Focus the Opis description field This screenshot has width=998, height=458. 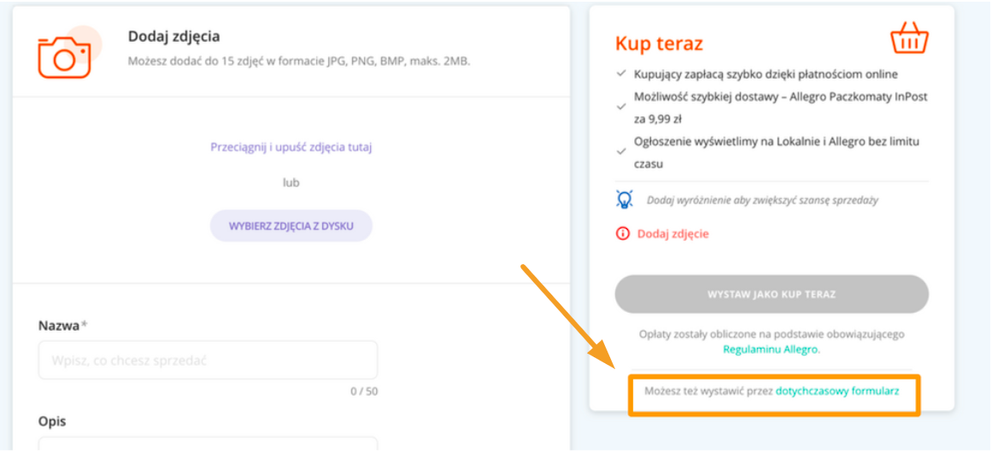(208, 445)
